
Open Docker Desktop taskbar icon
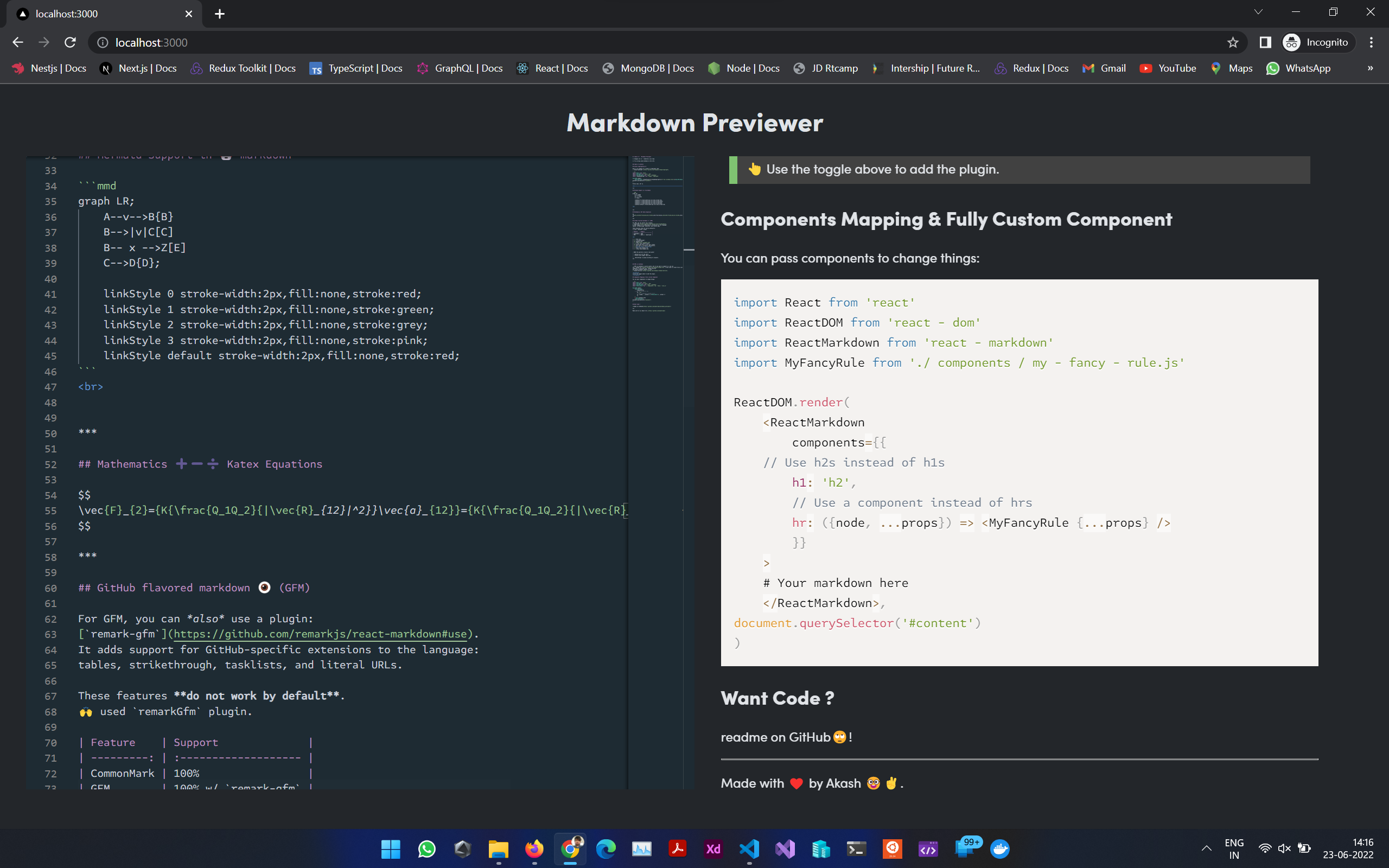click(1000, 848)
